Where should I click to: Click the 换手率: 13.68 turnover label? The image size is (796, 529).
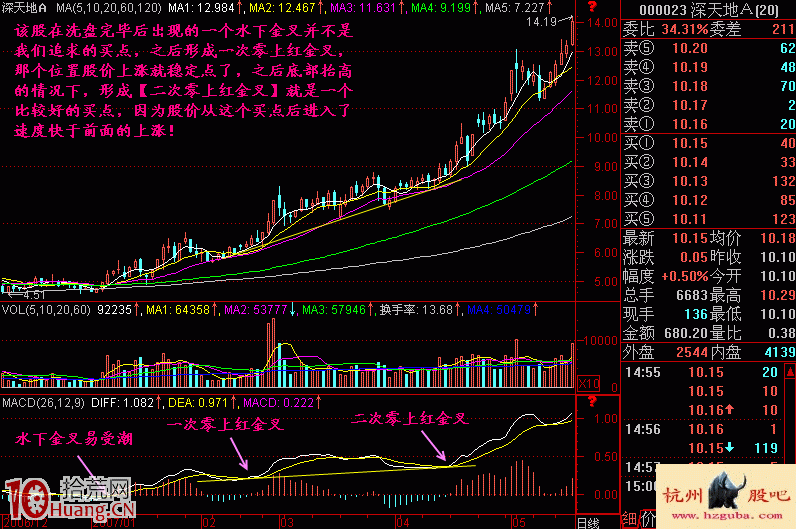416,309
